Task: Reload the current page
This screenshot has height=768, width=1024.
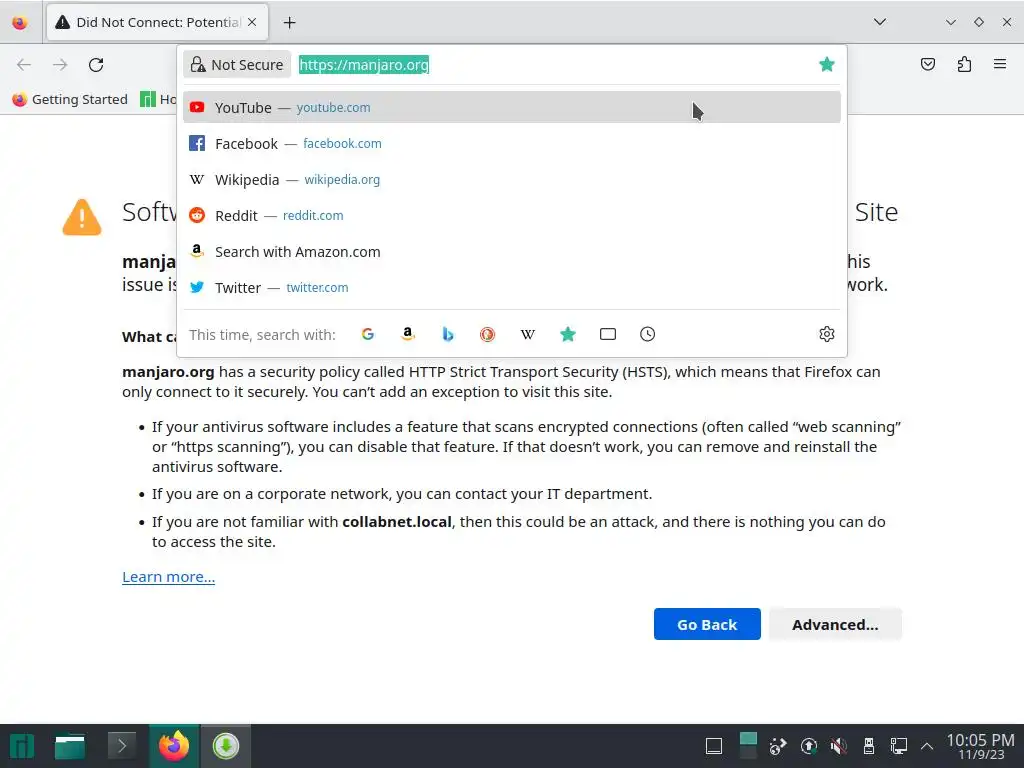Action: 96,64
